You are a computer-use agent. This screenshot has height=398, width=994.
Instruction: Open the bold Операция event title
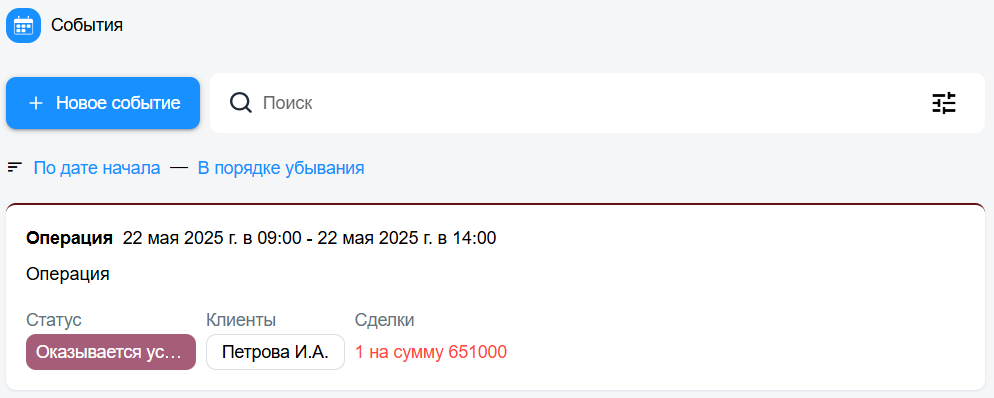69,238
